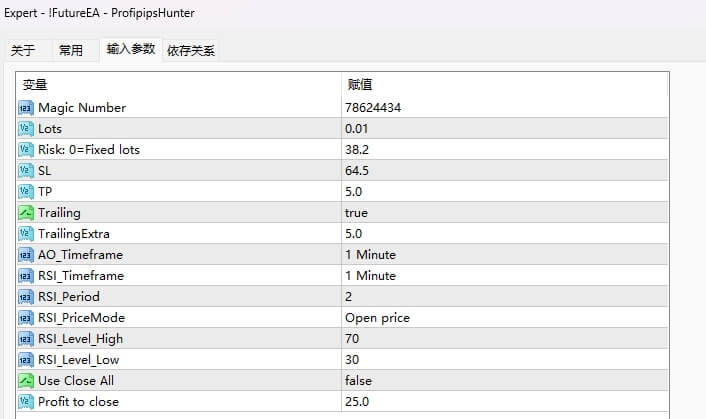Open the RSI_PriceMode Open price dropdown

(377, 318)
